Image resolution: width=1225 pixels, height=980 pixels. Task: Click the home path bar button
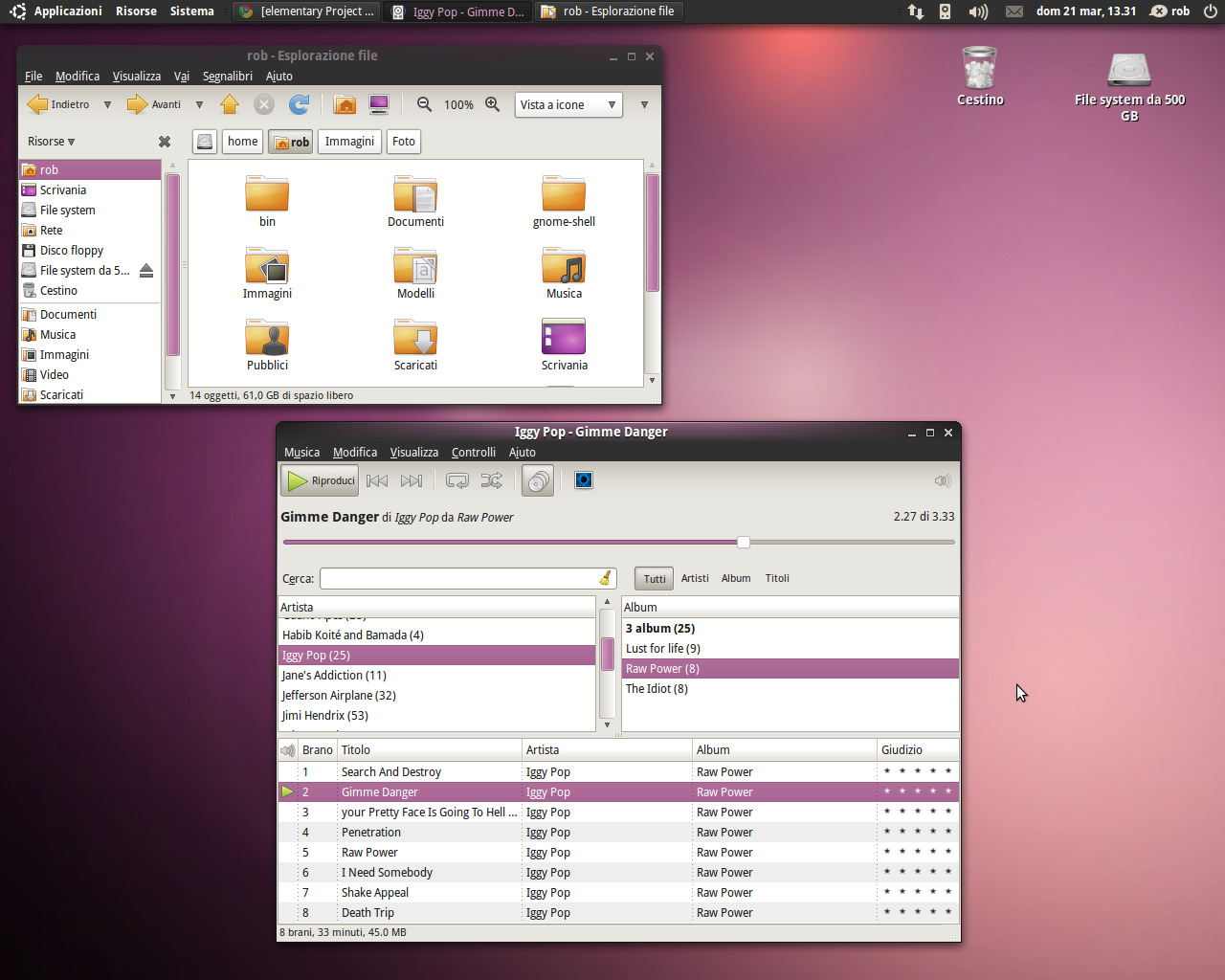(243, 142)
